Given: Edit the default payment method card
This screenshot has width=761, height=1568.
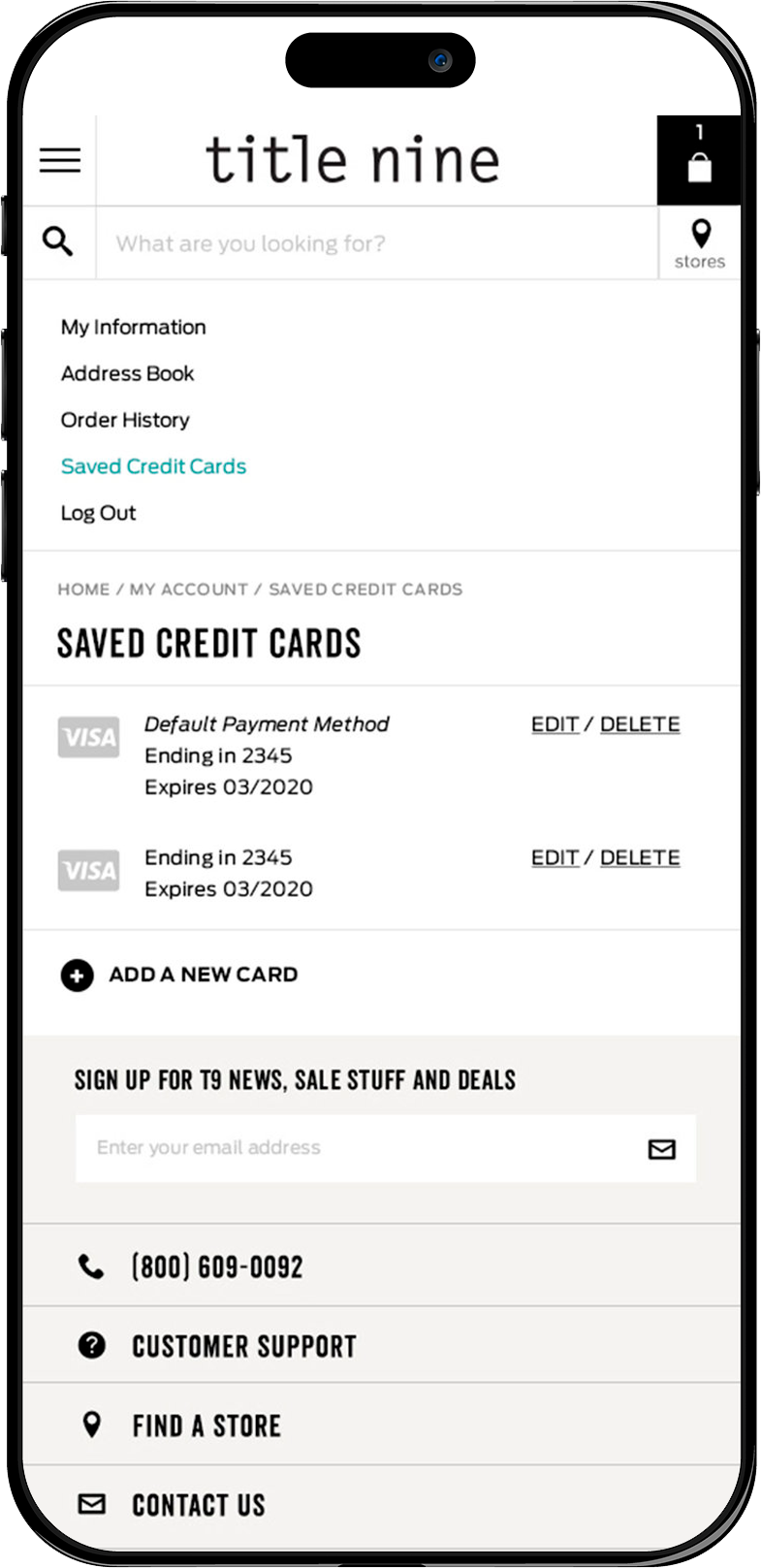Looking at the screenshot, I should tap(555, 724).
